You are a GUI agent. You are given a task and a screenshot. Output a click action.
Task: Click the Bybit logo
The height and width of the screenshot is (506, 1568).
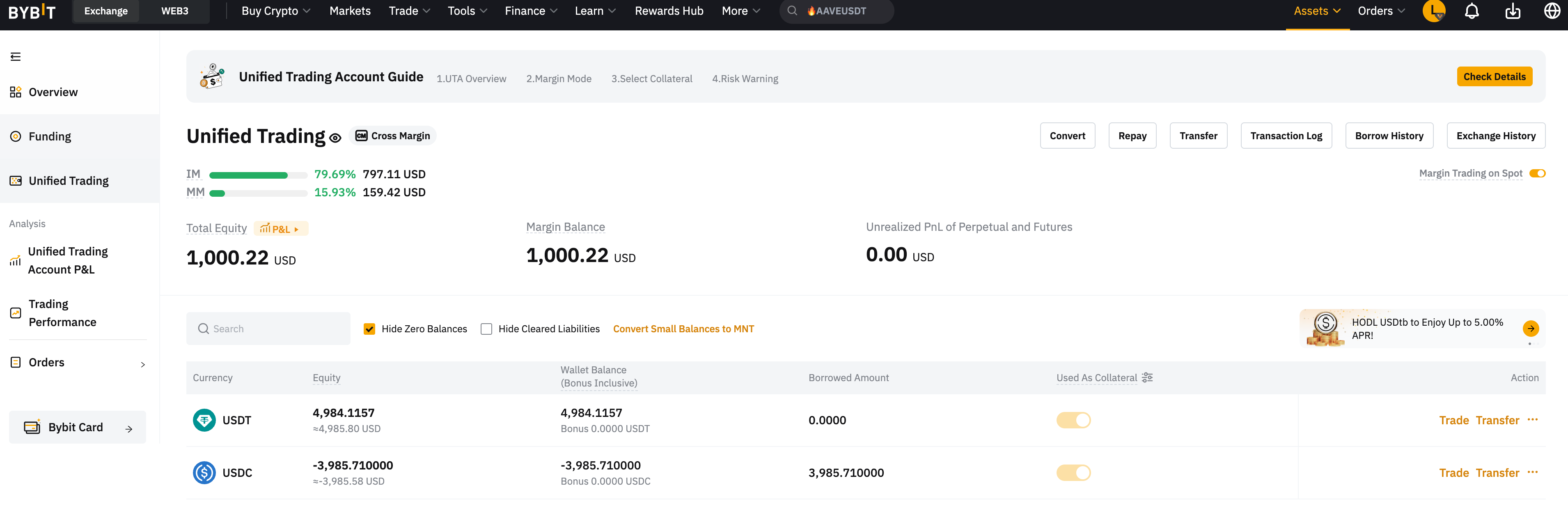(32, 11)
